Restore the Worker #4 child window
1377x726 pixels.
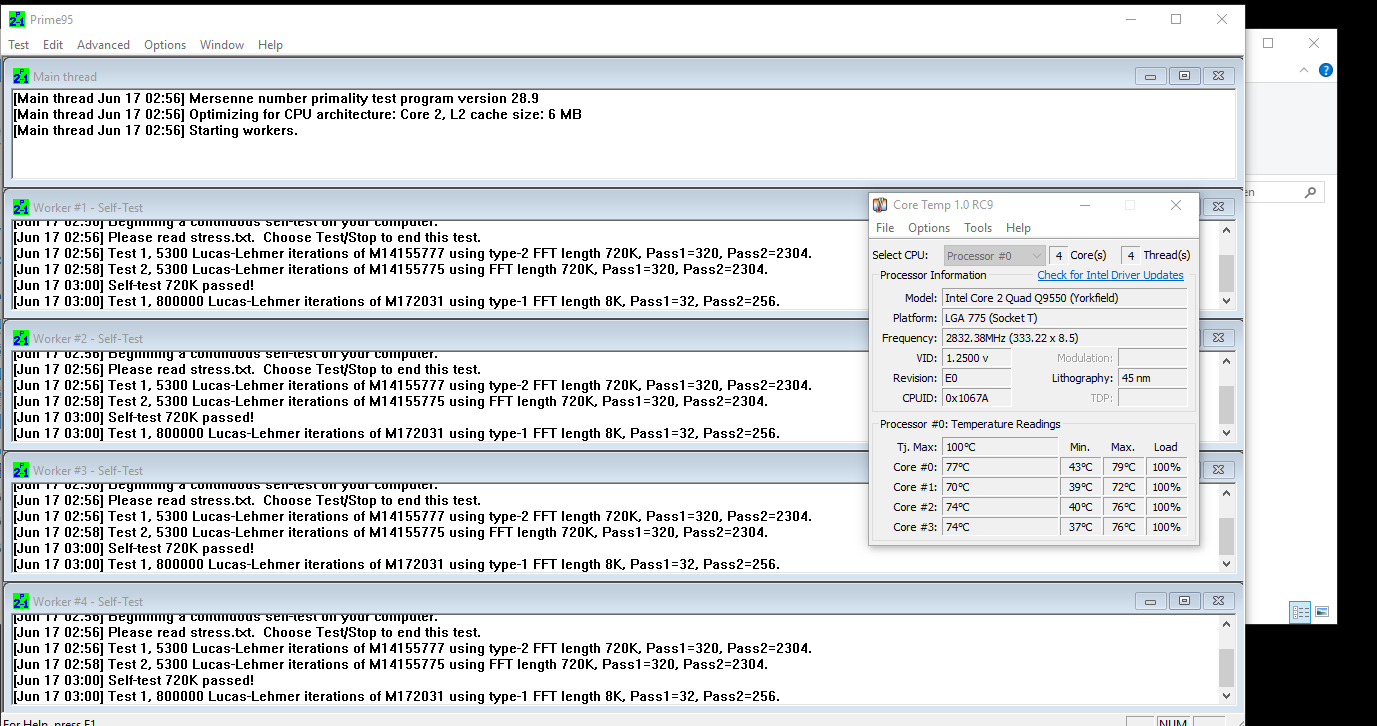tap(1185, 601)
